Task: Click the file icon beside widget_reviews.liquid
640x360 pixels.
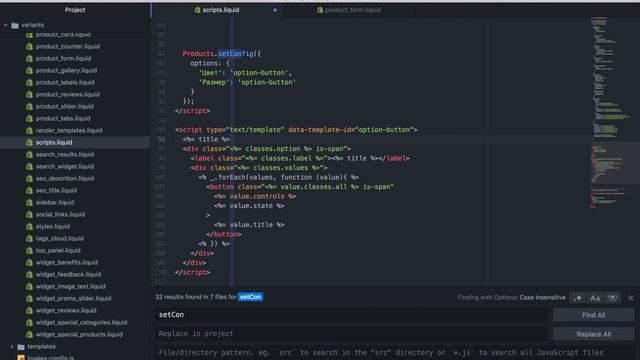Action: [29, 311]
